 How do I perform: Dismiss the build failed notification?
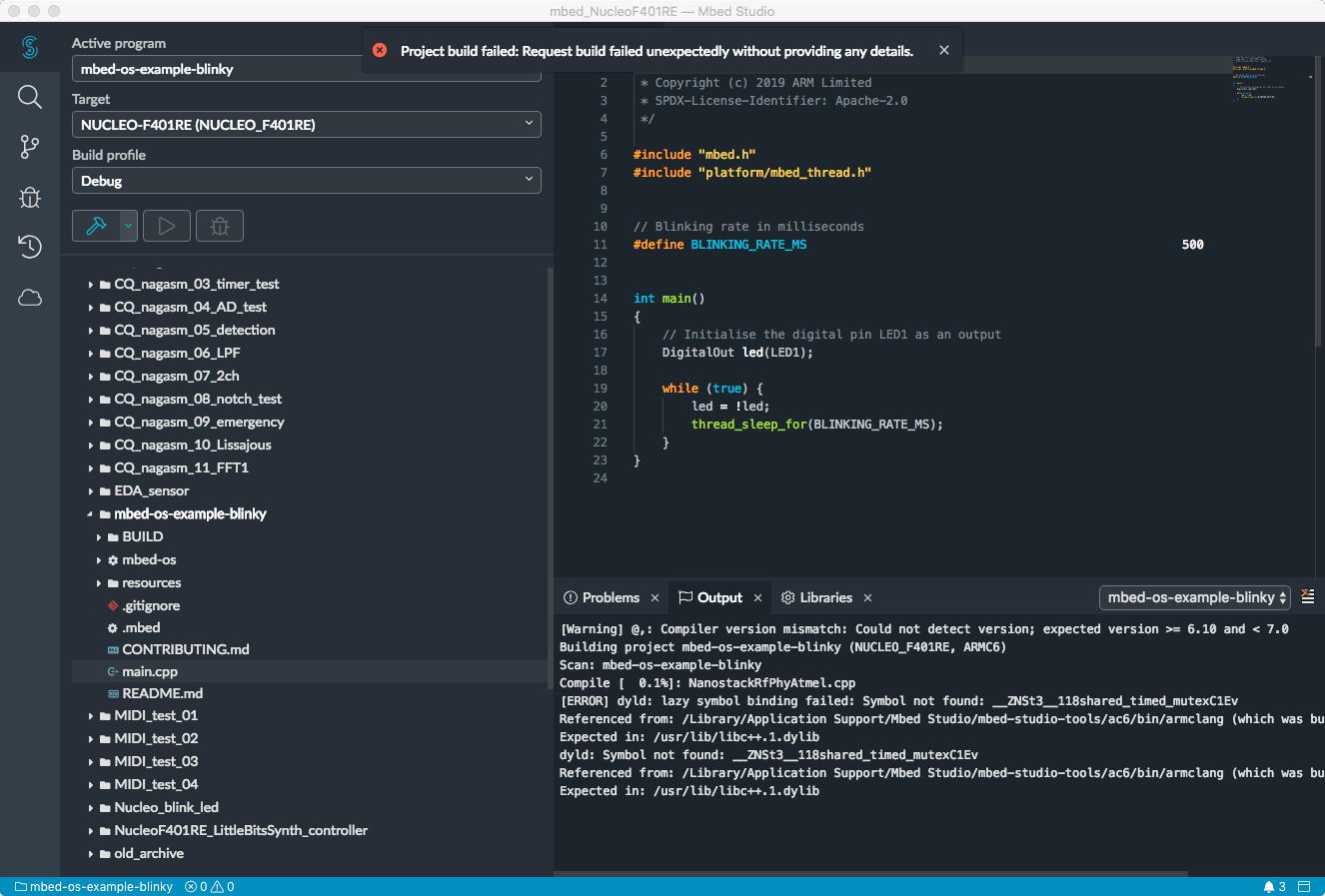tap(944, 50)
